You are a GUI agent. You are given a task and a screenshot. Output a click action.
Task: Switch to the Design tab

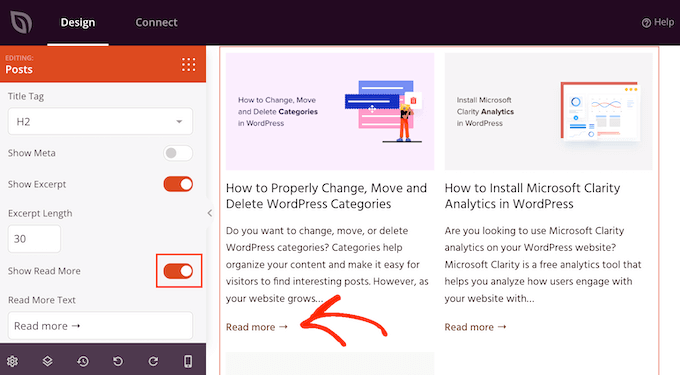click(78, 23)
